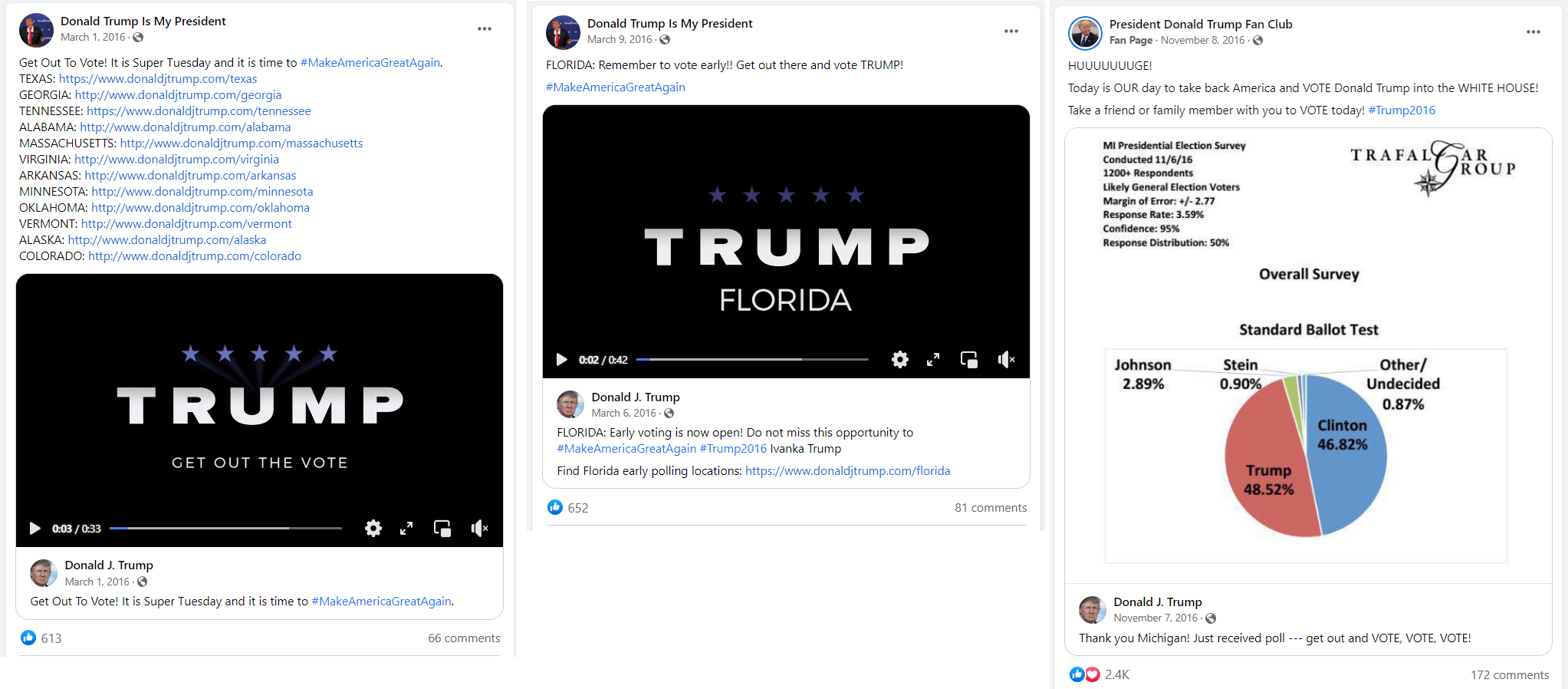Click the reaction count 652
This screenshot has height=689, width=1568.
pyautogui.click(x=578, y=508)
